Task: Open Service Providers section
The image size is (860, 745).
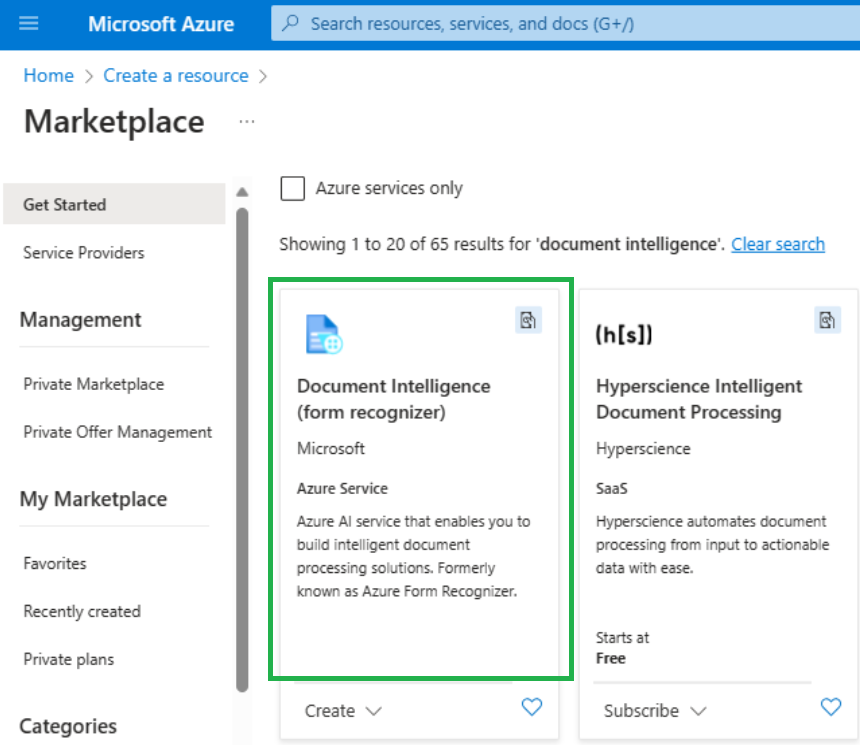Action: 83,253
